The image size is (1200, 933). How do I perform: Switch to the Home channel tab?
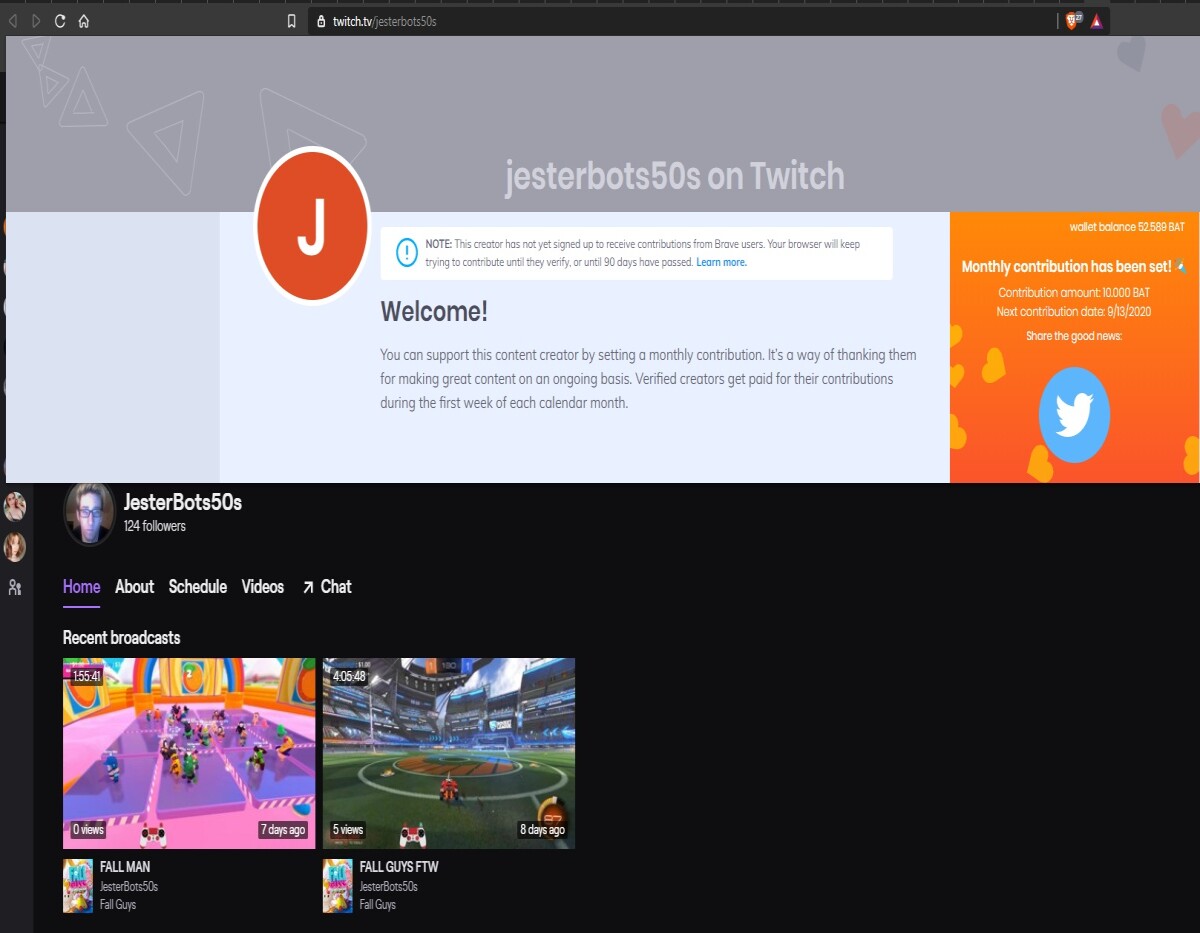tap(81, 587)
